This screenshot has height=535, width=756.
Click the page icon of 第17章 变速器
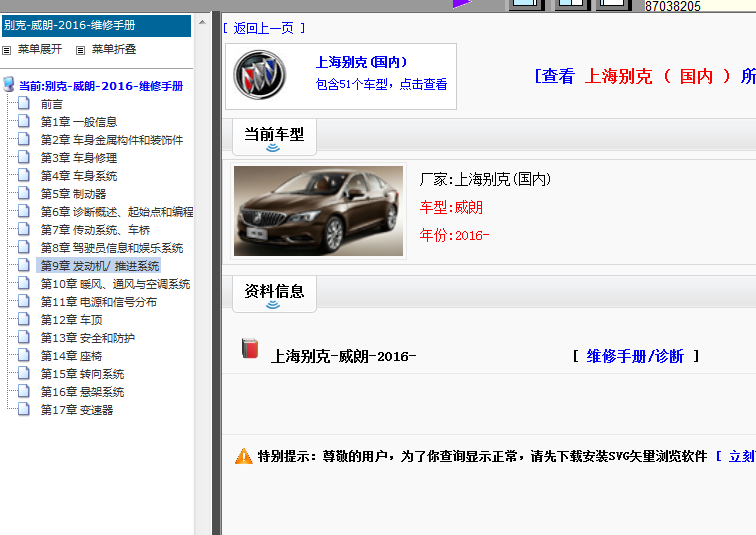coord(24,409)
